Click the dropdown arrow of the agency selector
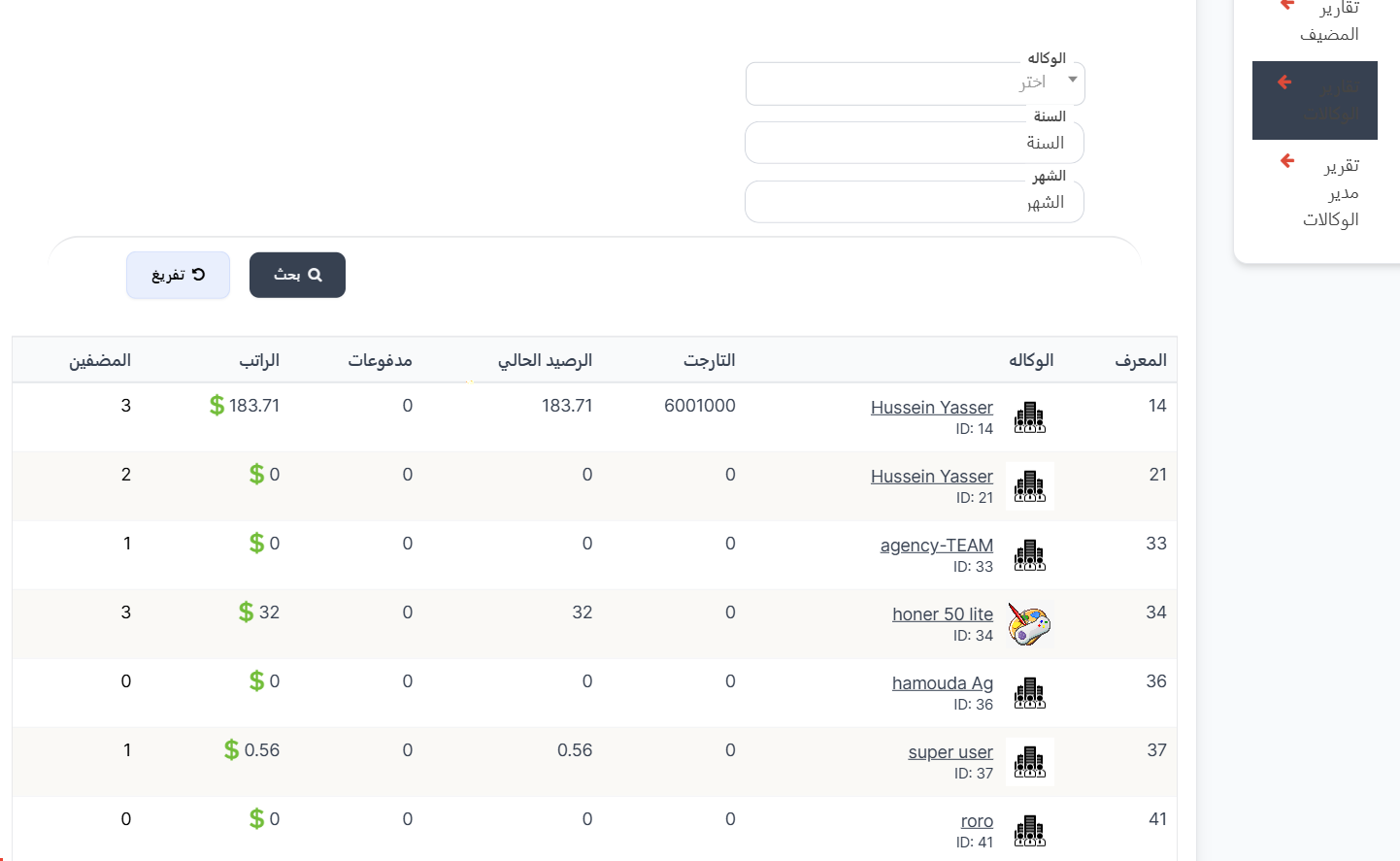Viewport: 1400px width, 861px height. 1073,80
